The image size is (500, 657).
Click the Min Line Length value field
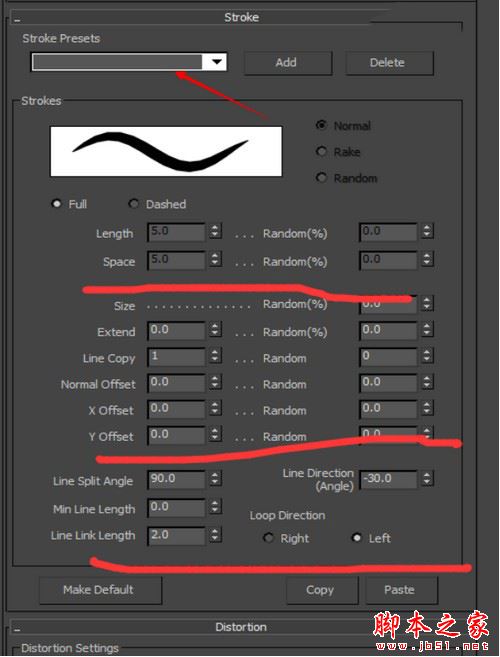pos(176,507)
